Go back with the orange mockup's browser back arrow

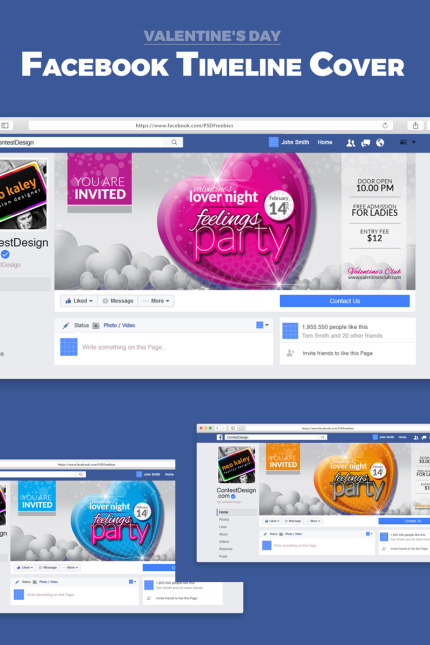point(217,428)
